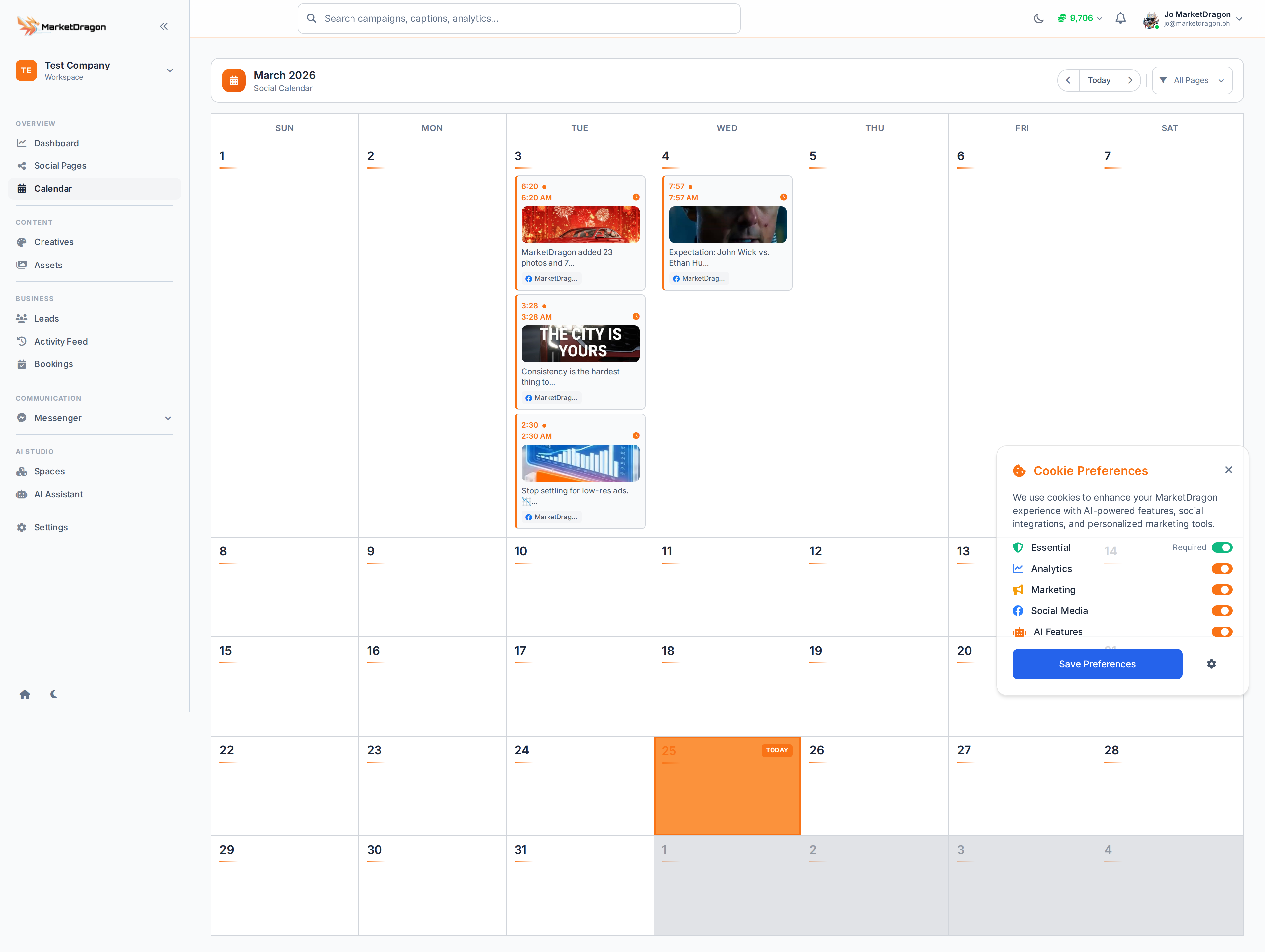Open the fireworks car post thumbnail
1265x952 pixels.
tap(580, 225)
